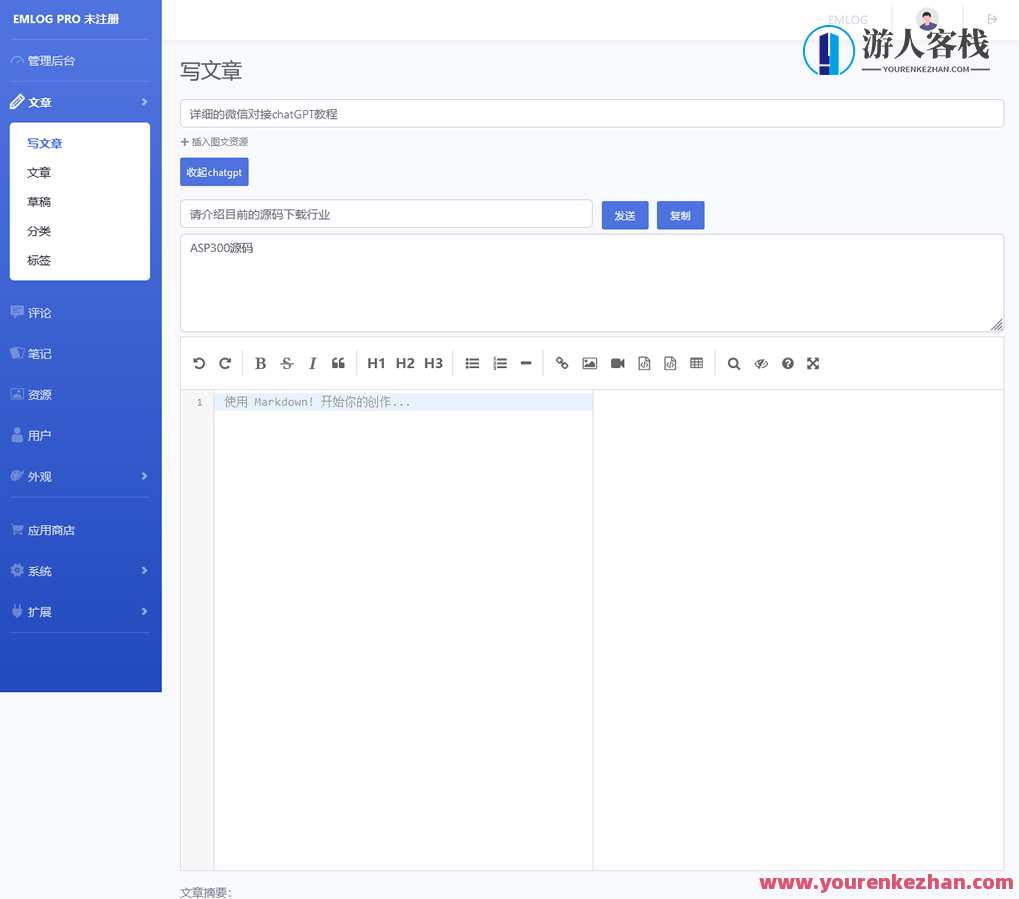Insert a video
This screenshot has height=899, width=1019.
pyautogui.click(x=617, y=363)
